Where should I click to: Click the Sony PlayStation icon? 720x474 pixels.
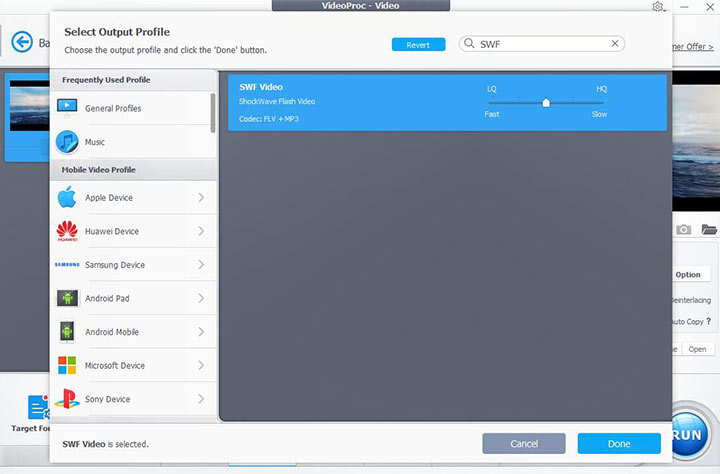67,399
